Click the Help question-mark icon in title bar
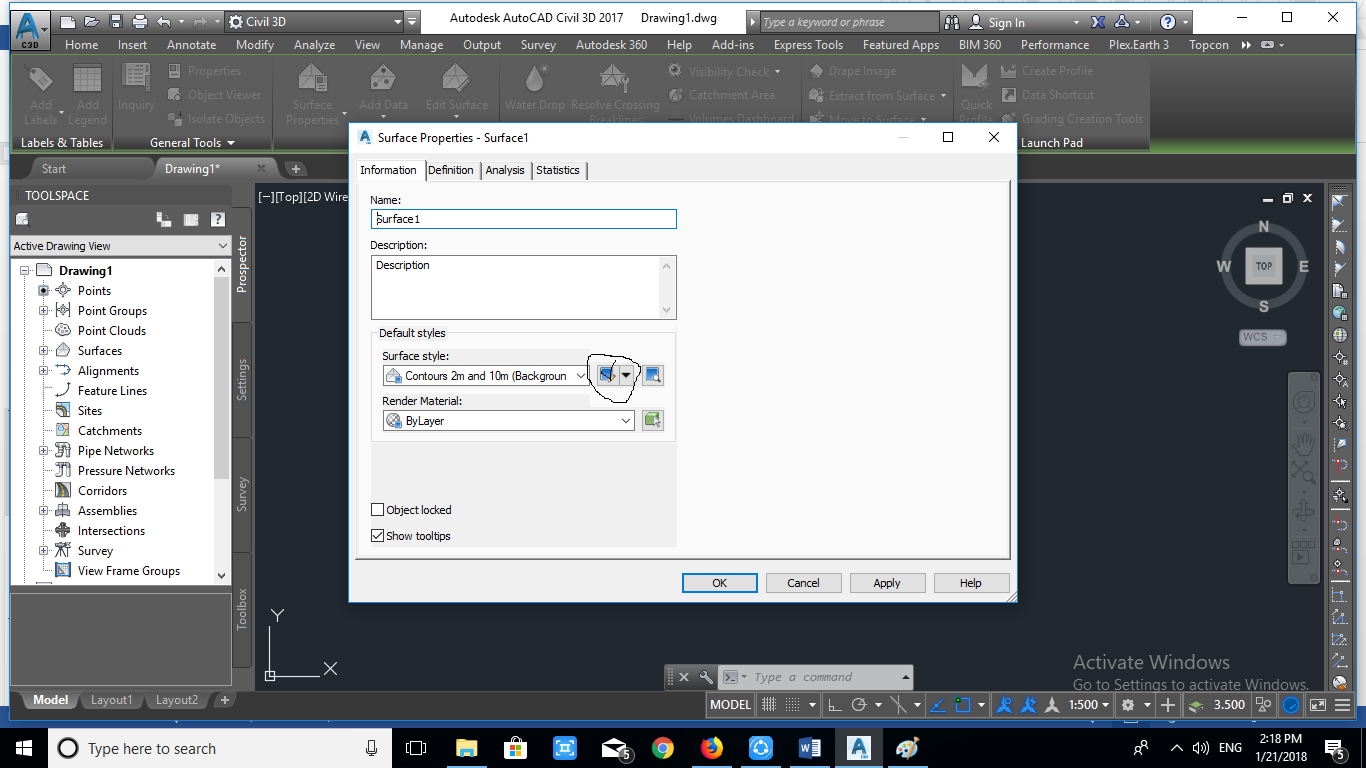Screen dimensions: 1366x768 point(1168,22)
